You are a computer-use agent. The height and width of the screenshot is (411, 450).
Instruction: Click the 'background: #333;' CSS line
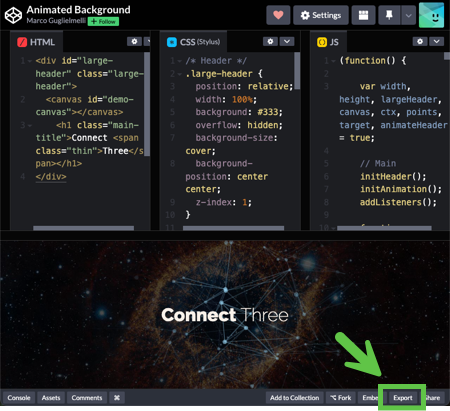[239, 112]
